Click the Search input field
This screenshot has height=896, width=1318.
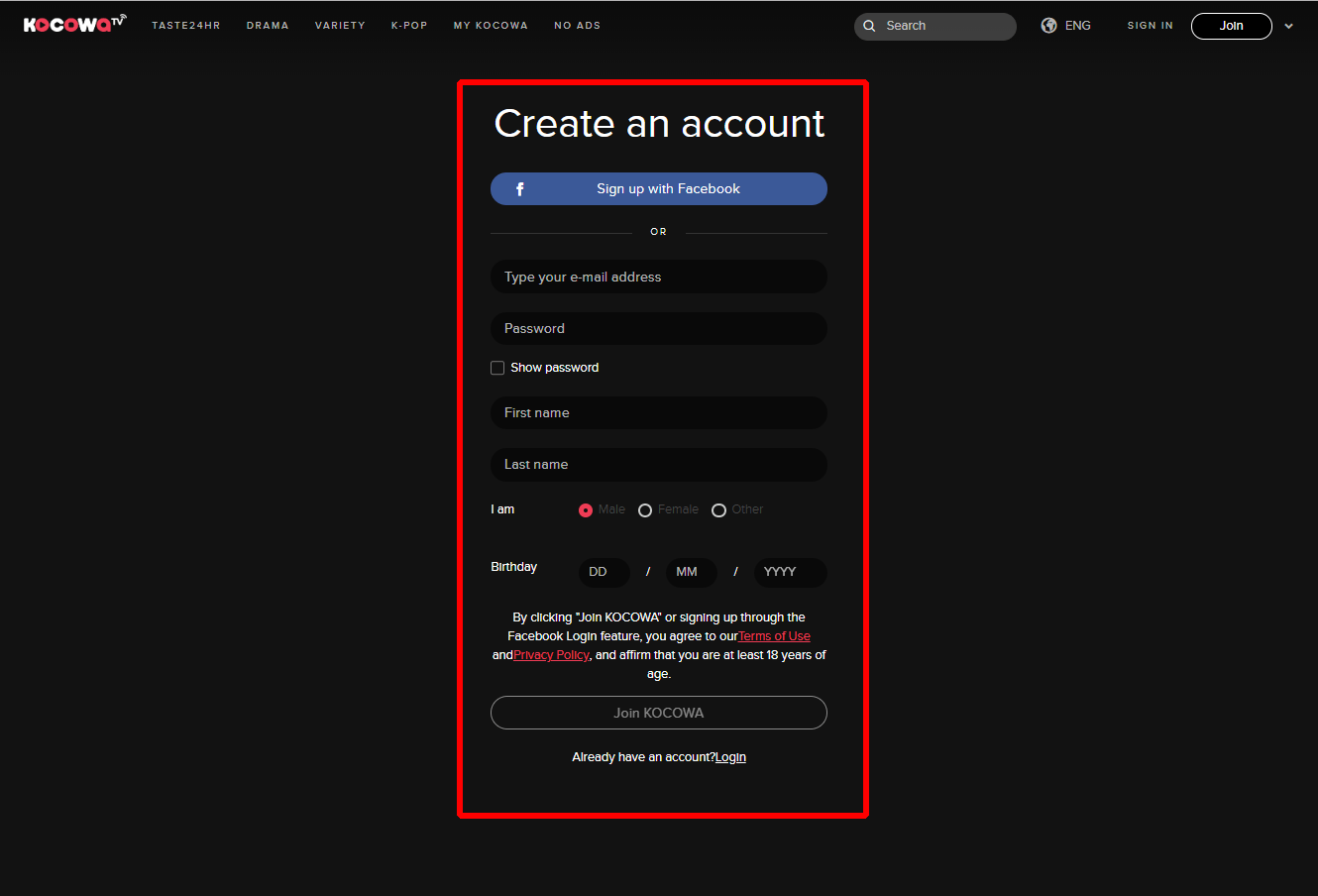(935, 26)
